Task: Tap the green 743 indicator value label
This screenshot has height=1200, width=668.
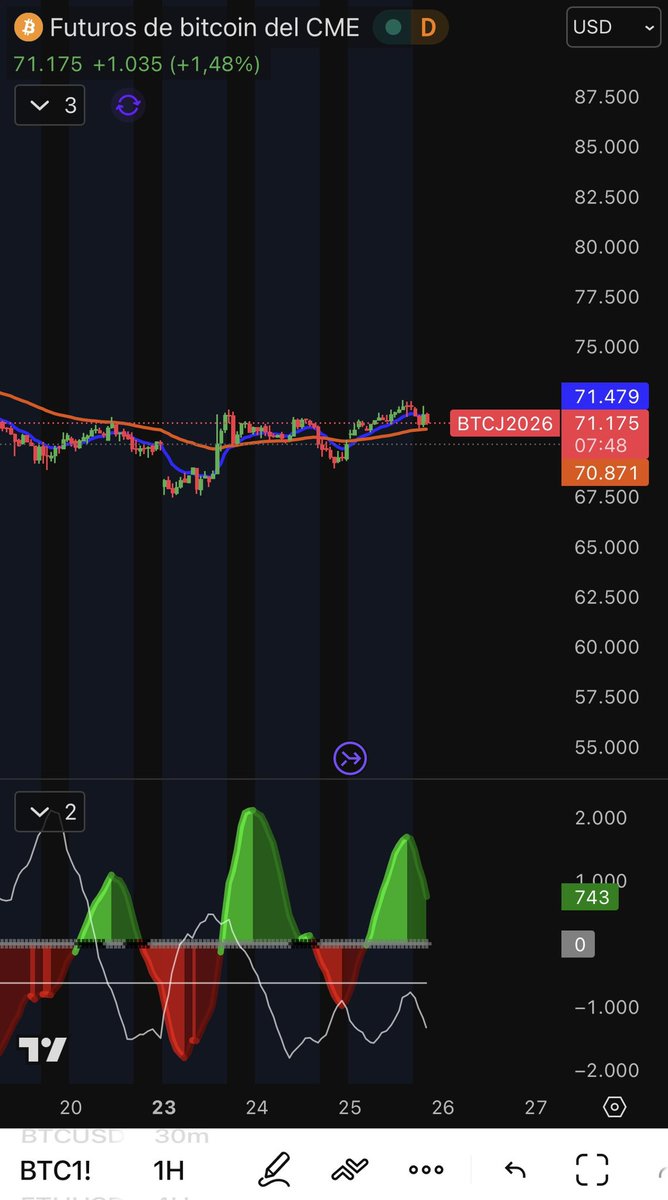Action: 592,897
